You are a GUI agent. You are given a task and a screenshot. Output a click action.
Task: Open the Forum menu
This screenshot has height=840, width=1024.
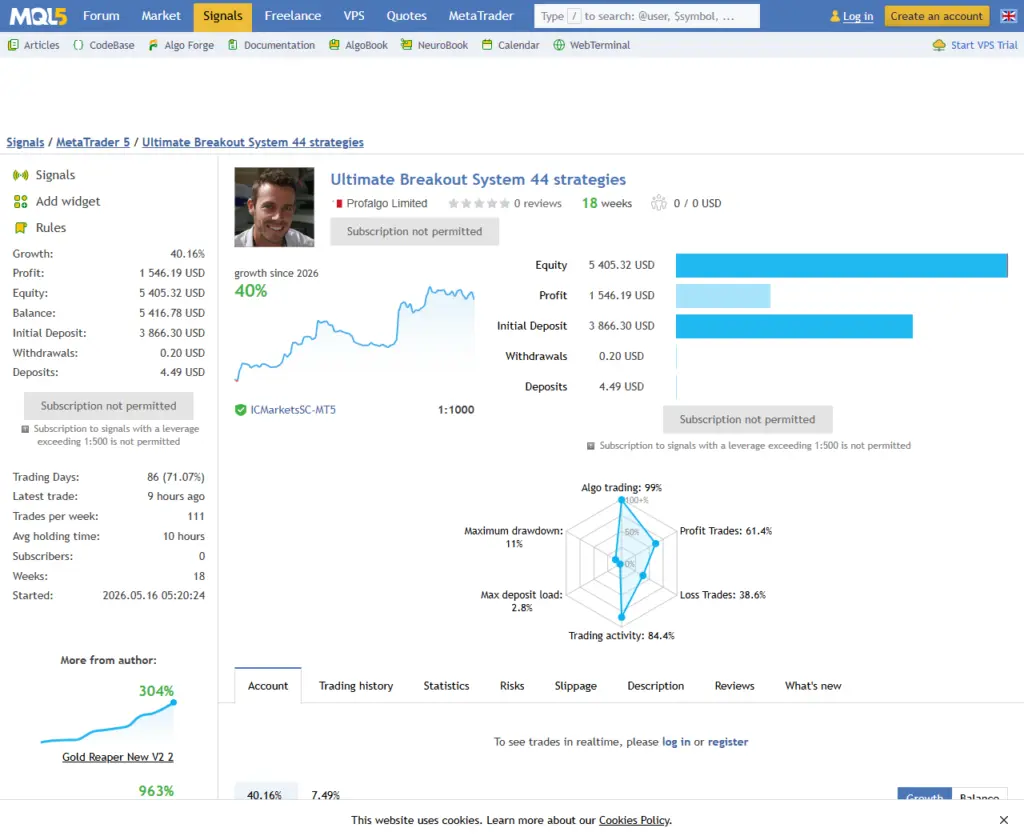click(101, 16)
